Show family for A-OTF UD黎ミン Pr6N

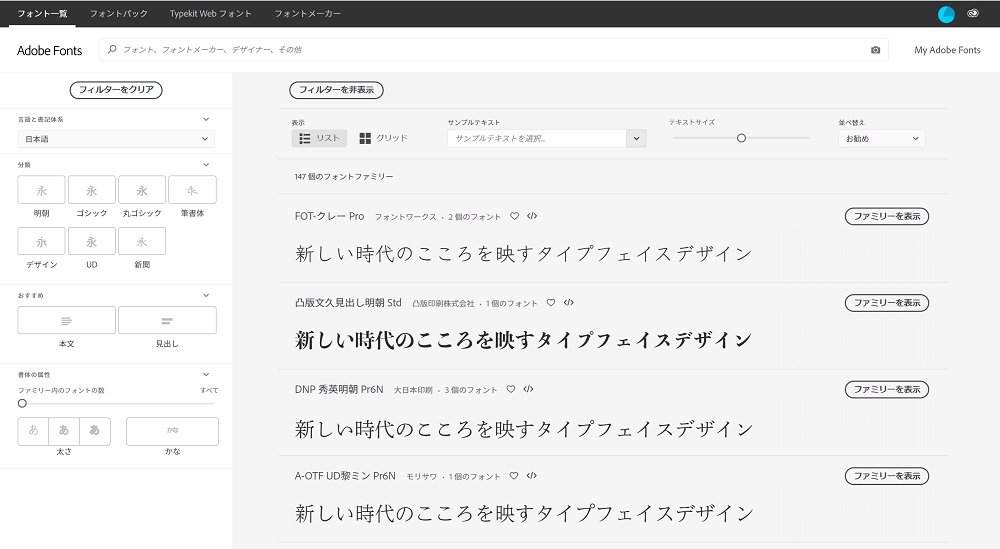[886, 476]
